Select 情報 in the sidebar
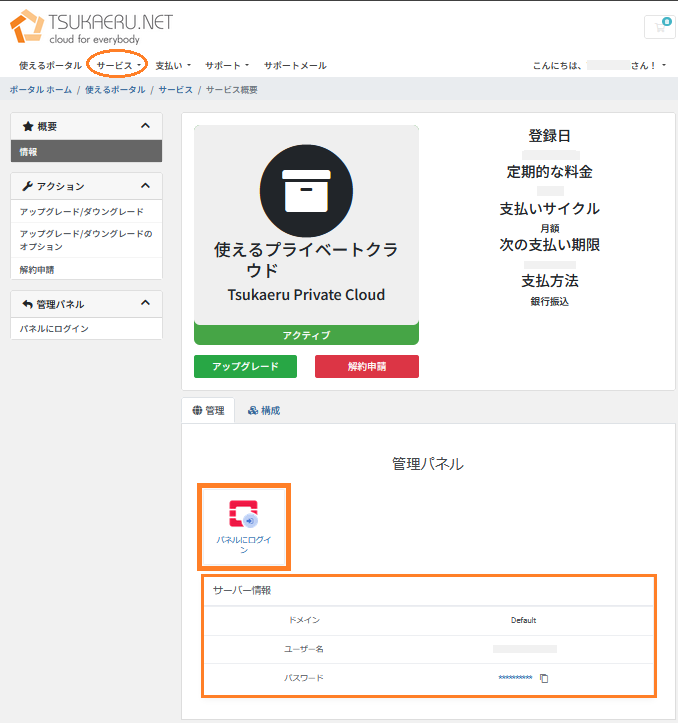Image resolution: width=678 pixels, height=723 pixels. [86, 152]
